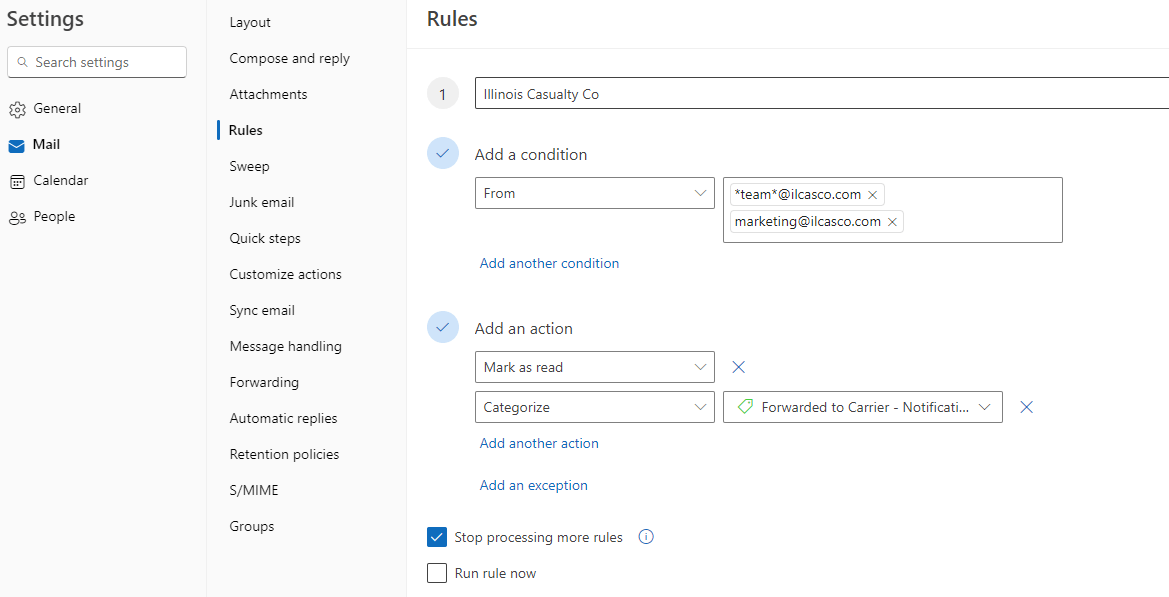This screenshot has height=597, width=1169.
Task: Open the From condition dropdown
Action: [x=595, y=193]
